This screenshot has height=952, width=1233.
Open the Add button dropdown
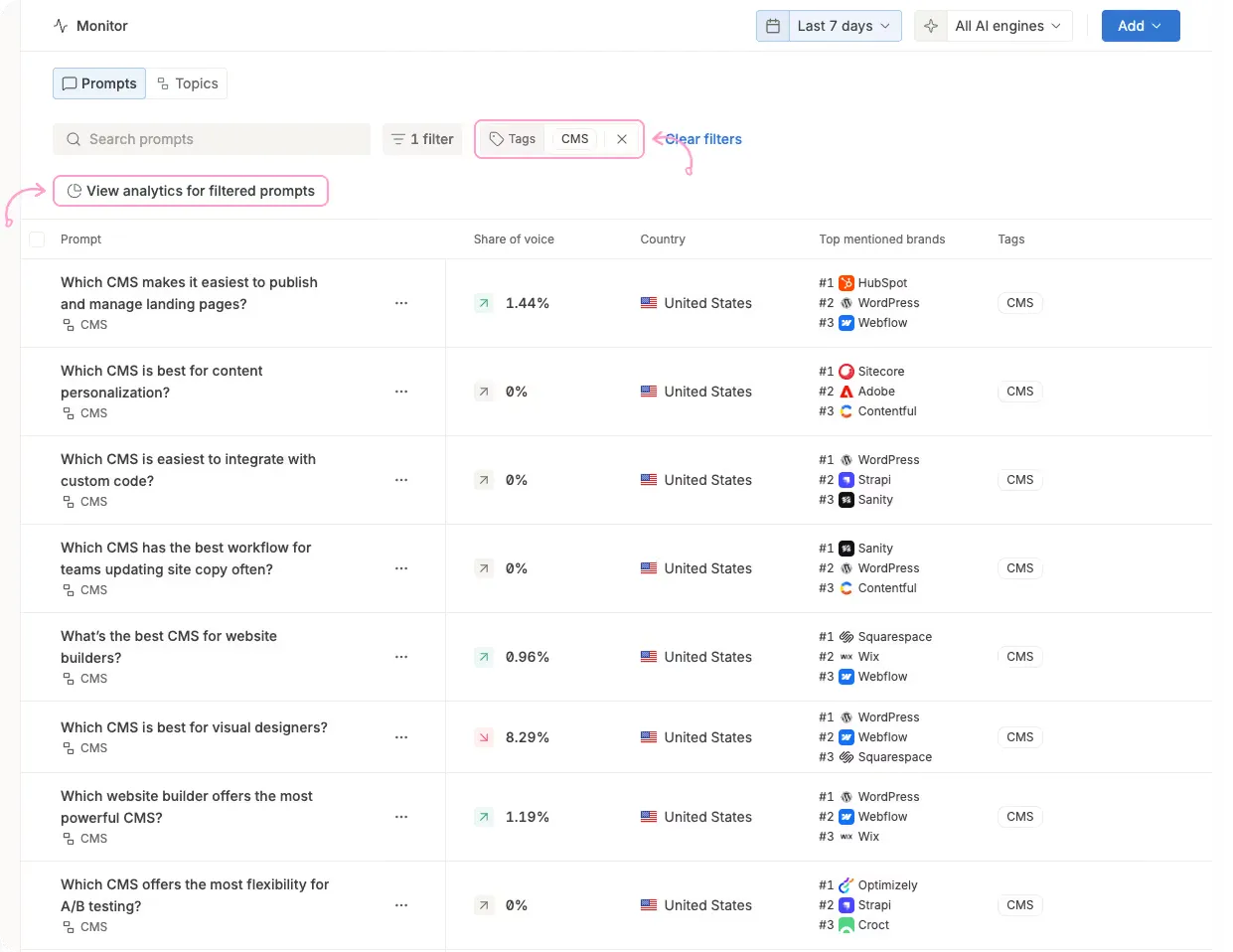point(1141,26)
